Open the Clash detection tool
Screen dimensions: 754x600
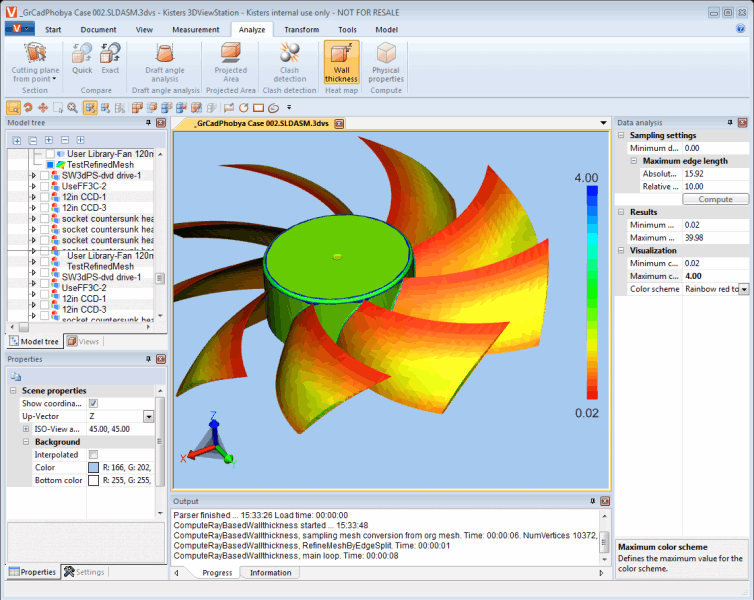290,62
